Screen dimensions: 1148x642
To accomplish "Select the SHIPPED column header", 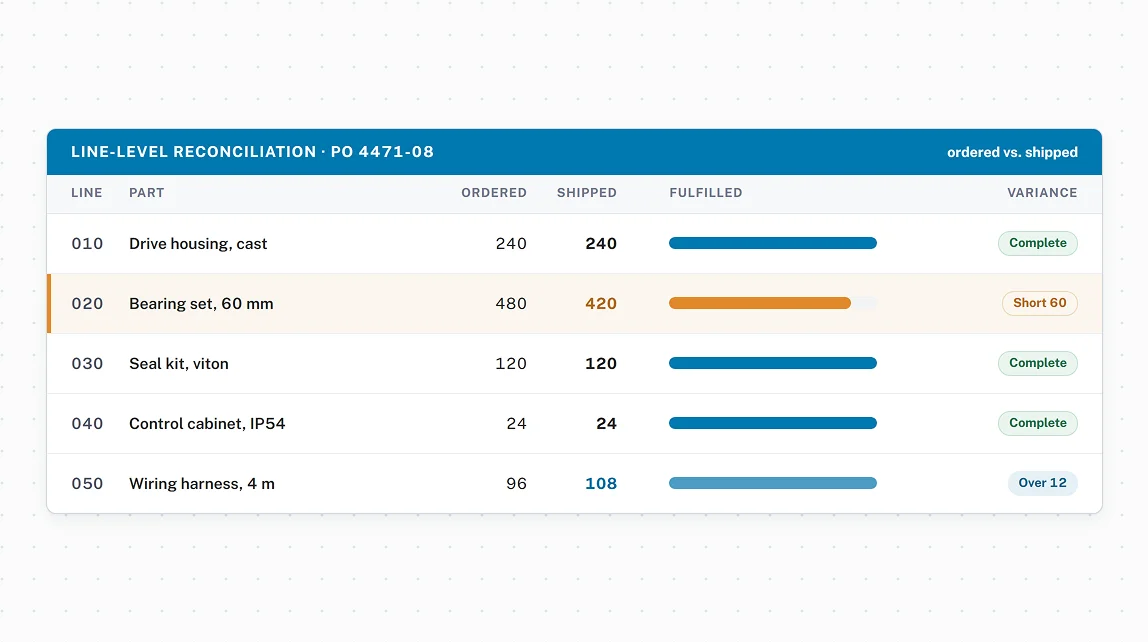I will click(586, 193).
